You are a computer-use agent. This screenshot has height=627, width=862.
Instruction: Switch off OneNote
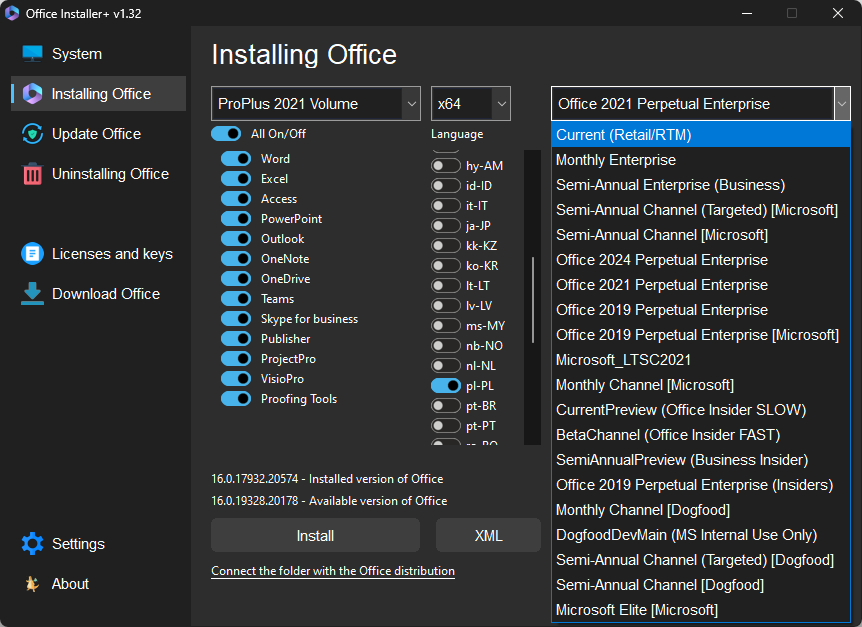(x=236, y=259)
